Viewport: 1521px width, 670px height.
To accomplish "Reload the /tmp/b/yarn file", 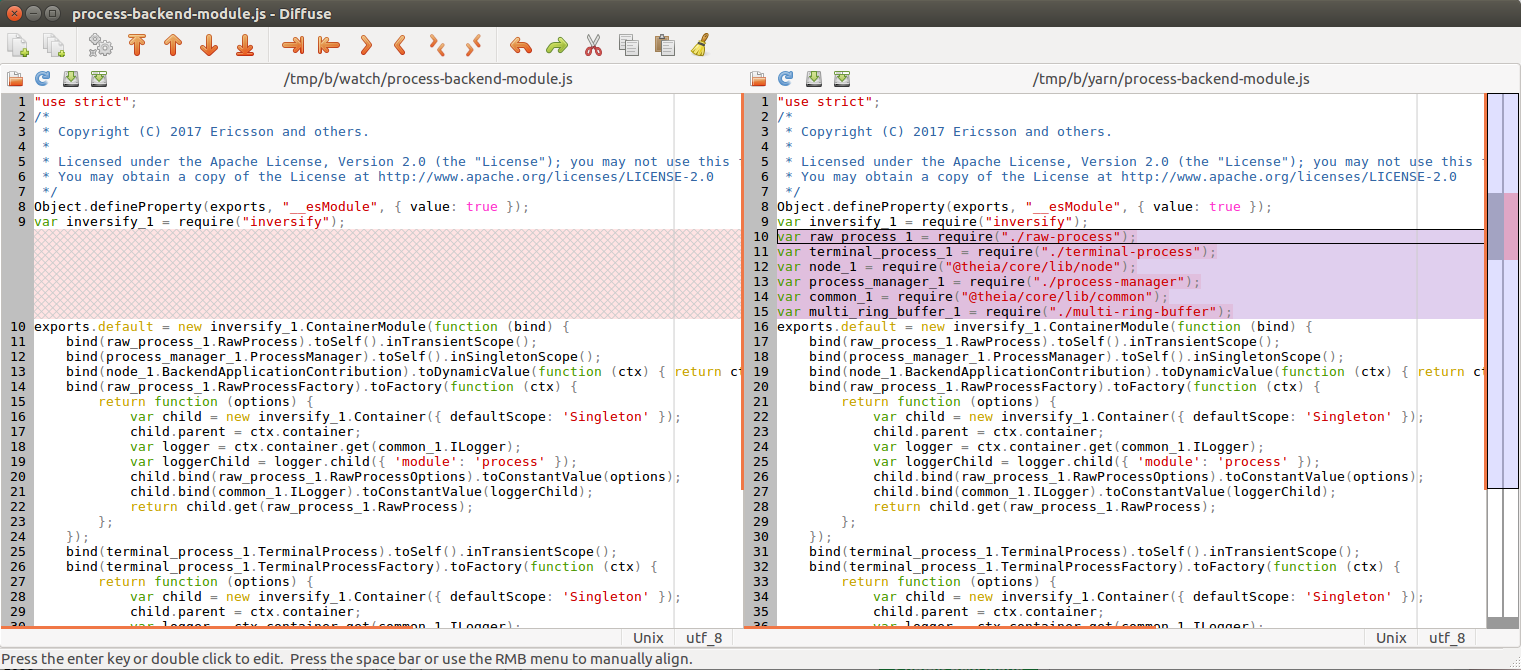I will (x=786, y=78).
